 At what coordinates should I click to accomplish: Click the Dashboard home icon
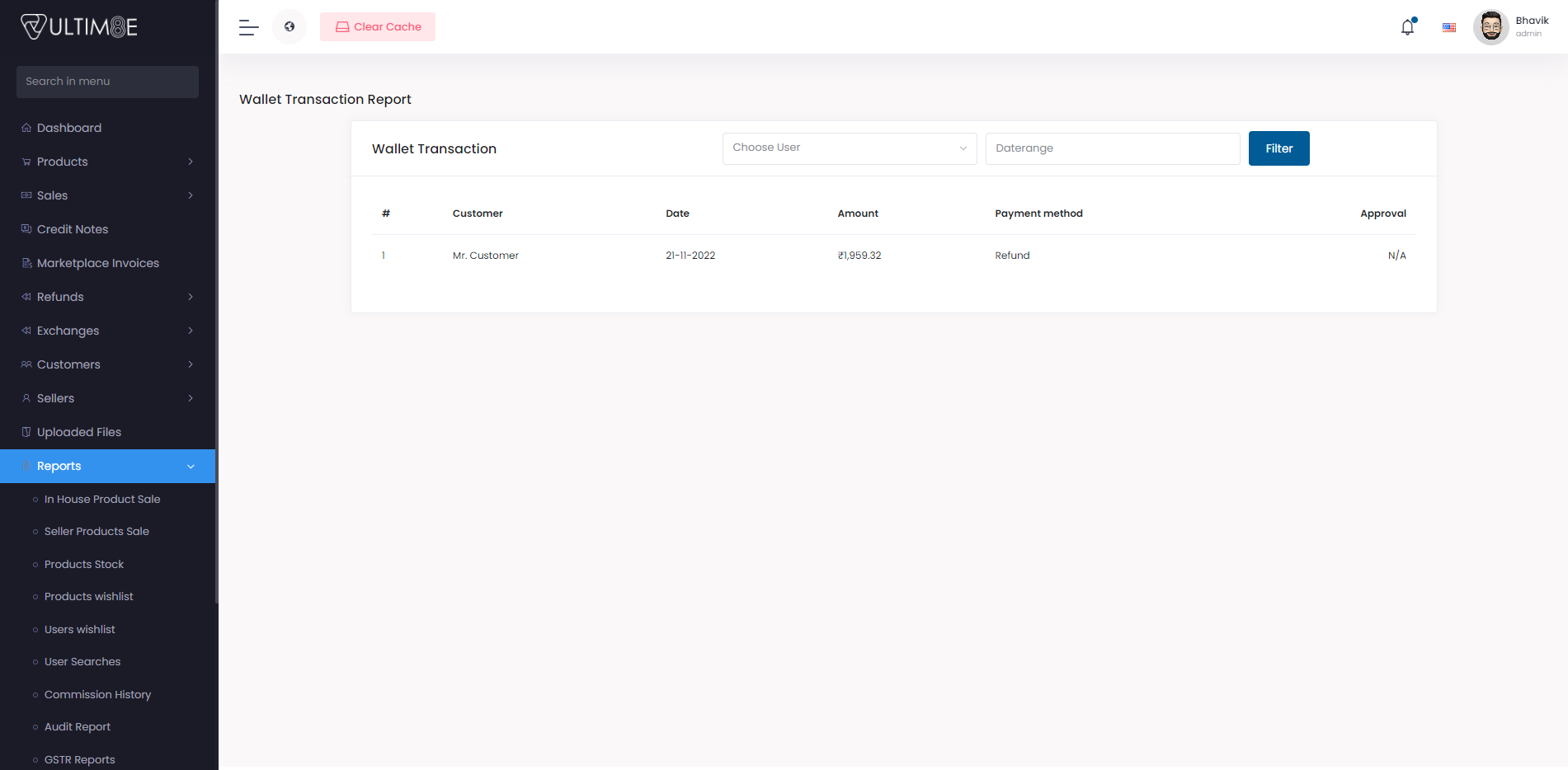pos(26,128)
